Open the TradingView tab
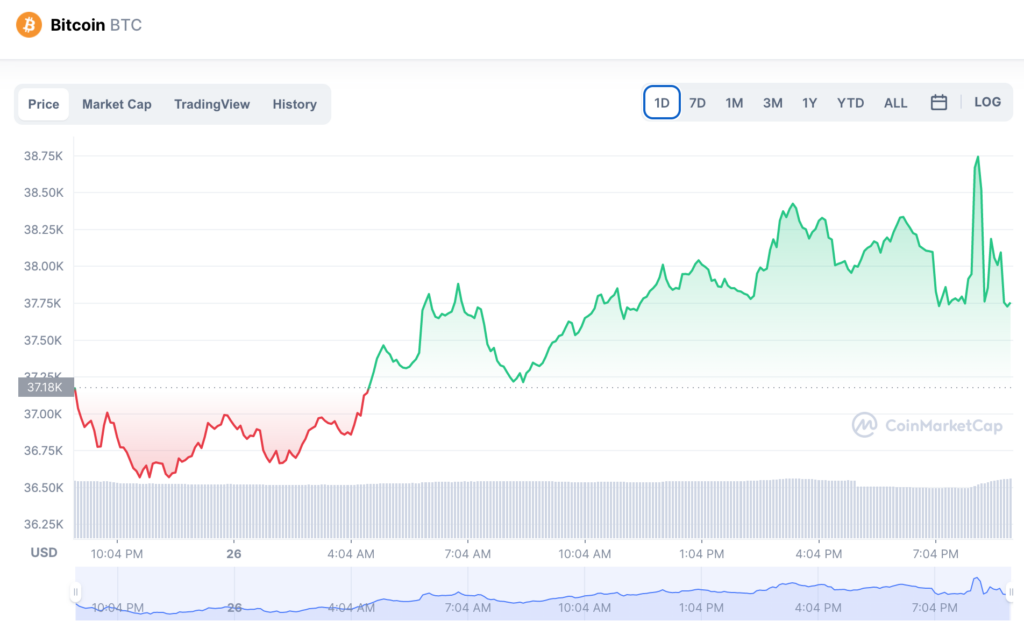Screen dimensions: 1024x628 pyautogui.click(x=212, y=104)
